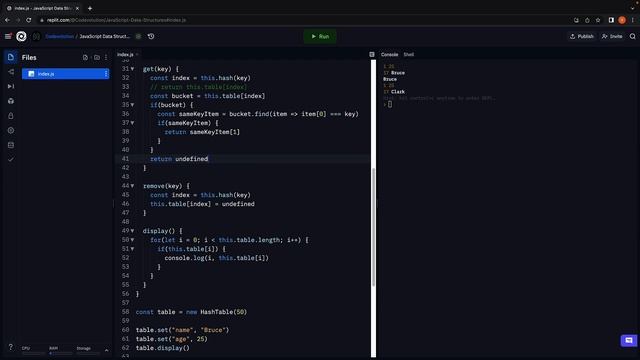Image resolution: width=640 pixels, height=360 pixels.
Task: Click the editor vertical scrollbar
Action: (x=373, y=227)
